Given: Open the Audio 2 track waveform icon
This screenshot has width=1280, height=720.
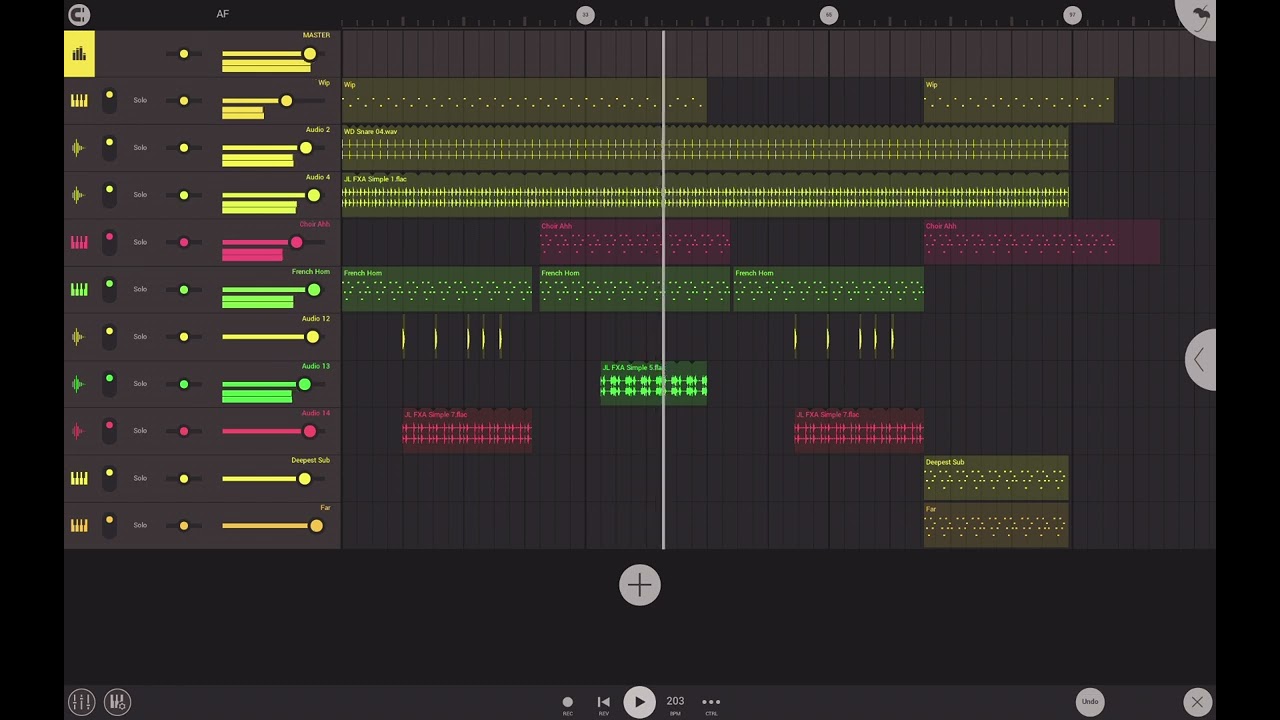Looking at the screenshot, I should (79, 148).
